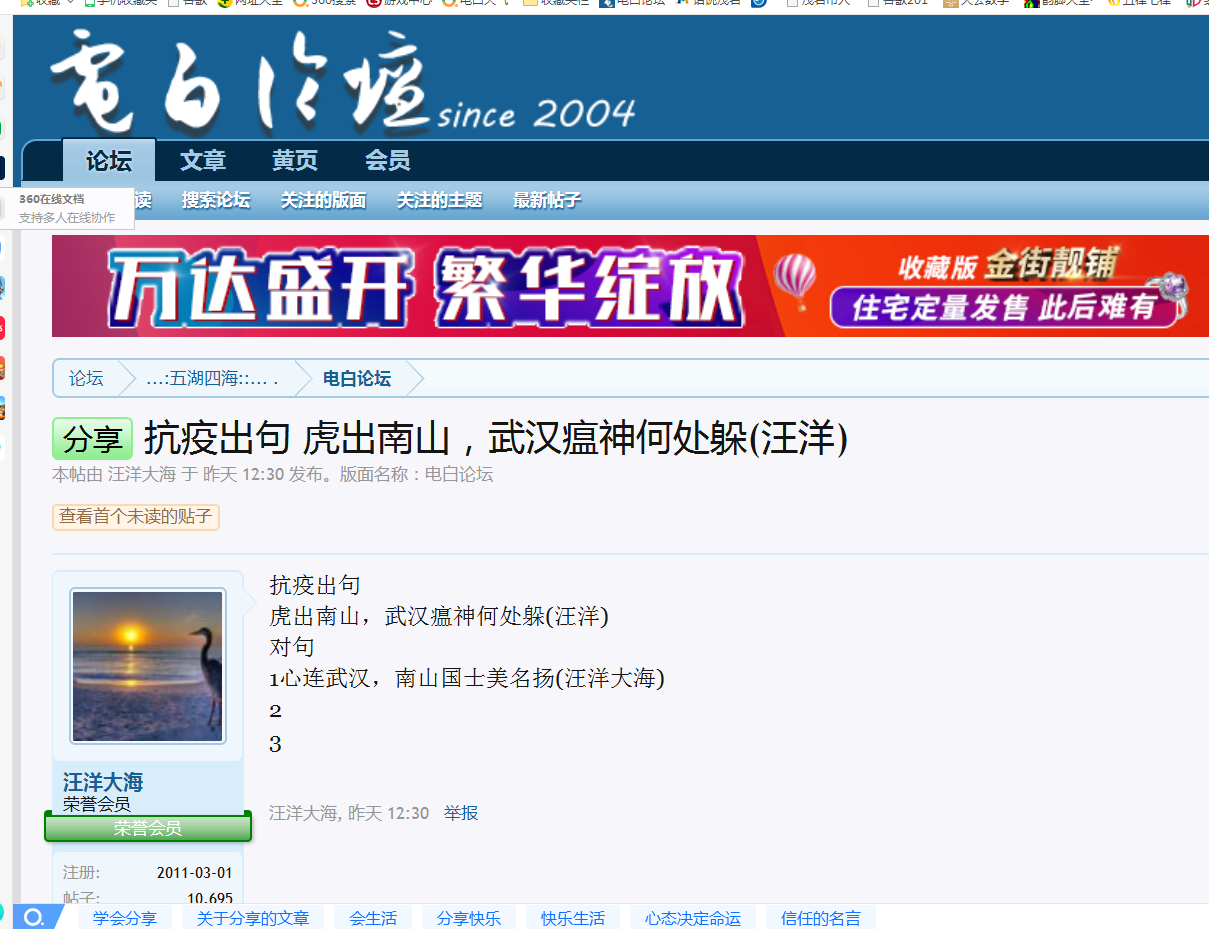
Task: Open the 汪洋大海 username profile link
Action: coord(103,782)
